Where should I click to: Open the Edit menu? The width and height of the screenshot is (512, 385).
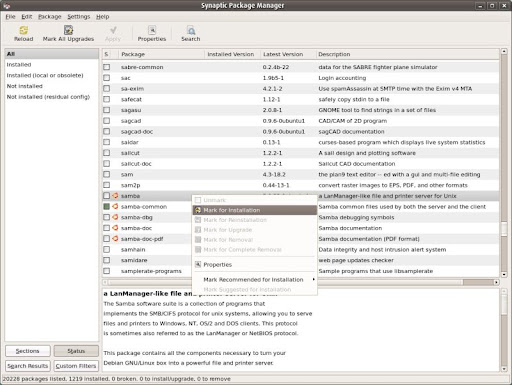[x=27, y=17]
